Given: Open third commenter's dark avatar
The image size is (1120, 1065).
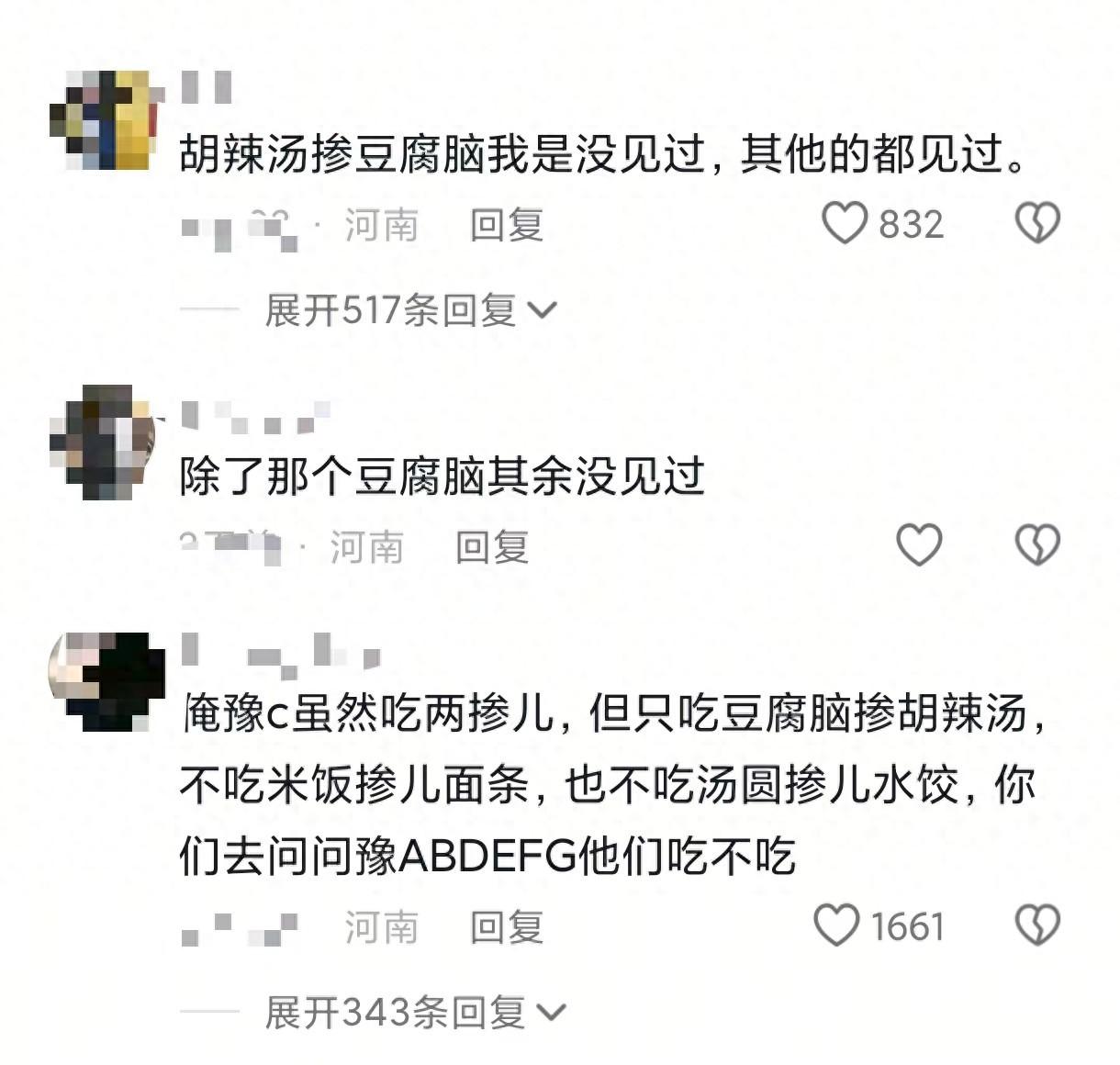Looking at the screenshot, I should click(106, 681).
